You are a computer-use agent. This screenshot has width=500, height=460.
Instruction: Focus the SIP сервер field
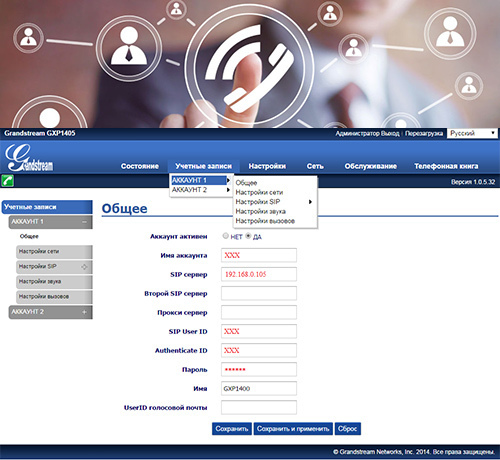(x=259, y=274)
